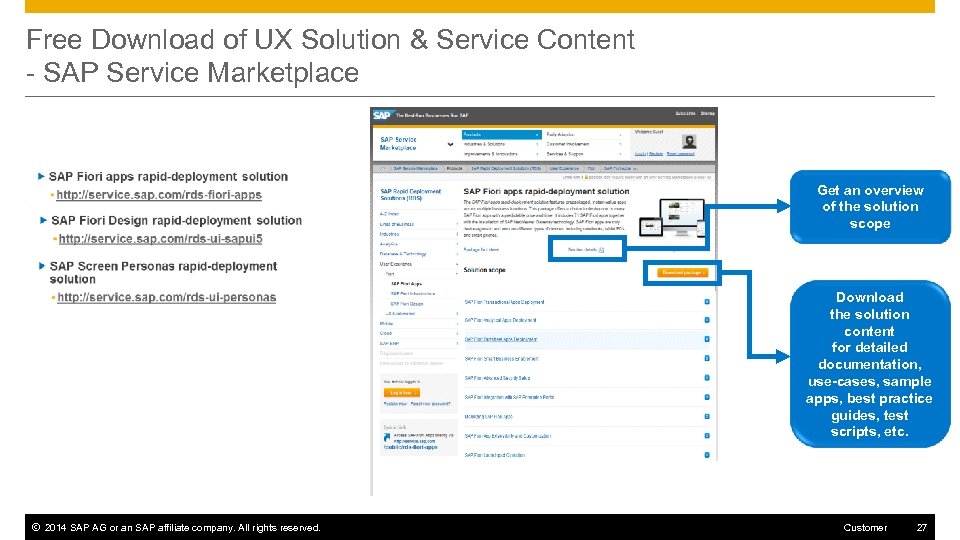Click the Solution details link

585,250
